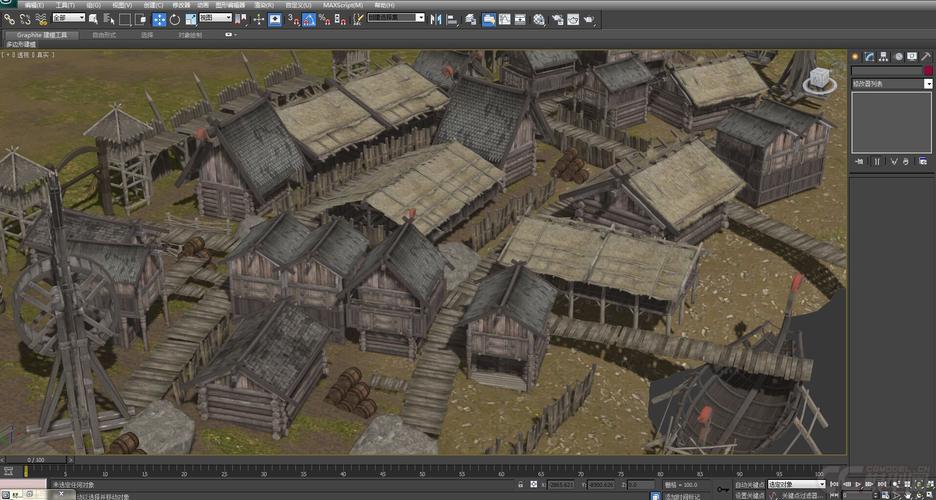
Task: Open the selection filter dropdown
Action: (68, 18)
